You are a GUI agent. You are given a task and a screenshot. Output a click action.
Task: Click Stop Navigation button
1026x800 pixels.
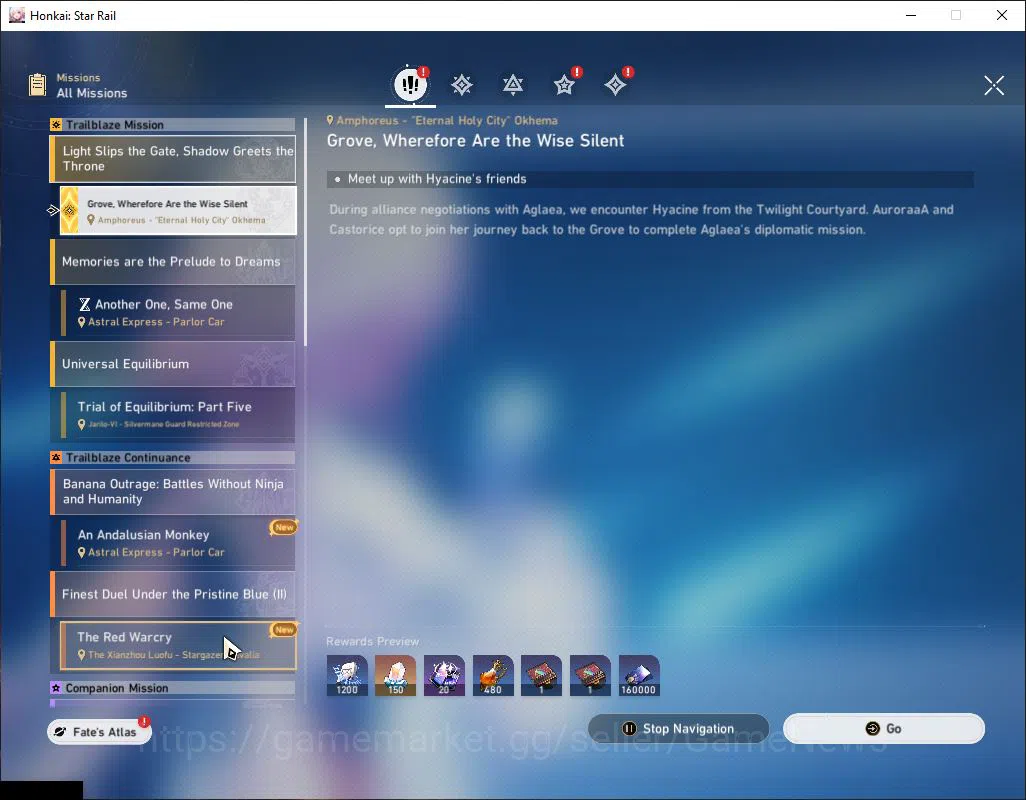pyautogui.click(x=679, y=729)
